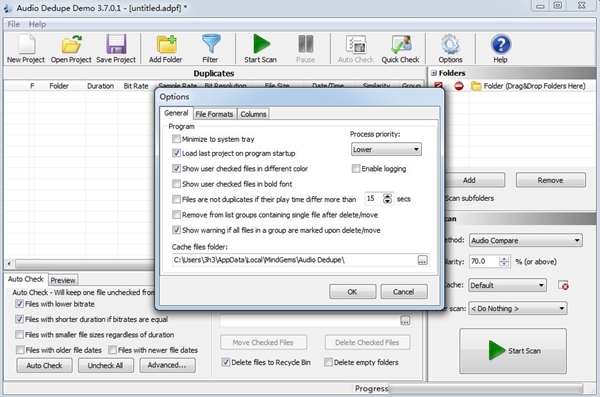Toggle Show warning if all files marked
600x397 pixels.
point(176,230)
